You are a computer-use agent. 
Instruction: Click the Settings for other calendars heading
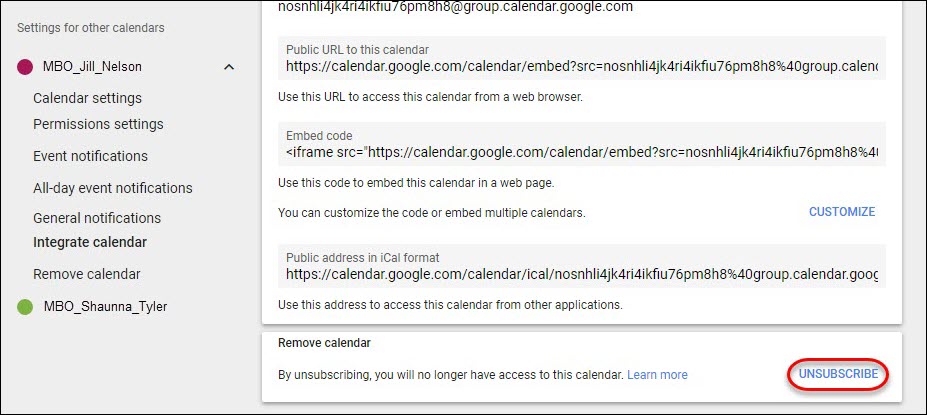[x=90, y=28]
